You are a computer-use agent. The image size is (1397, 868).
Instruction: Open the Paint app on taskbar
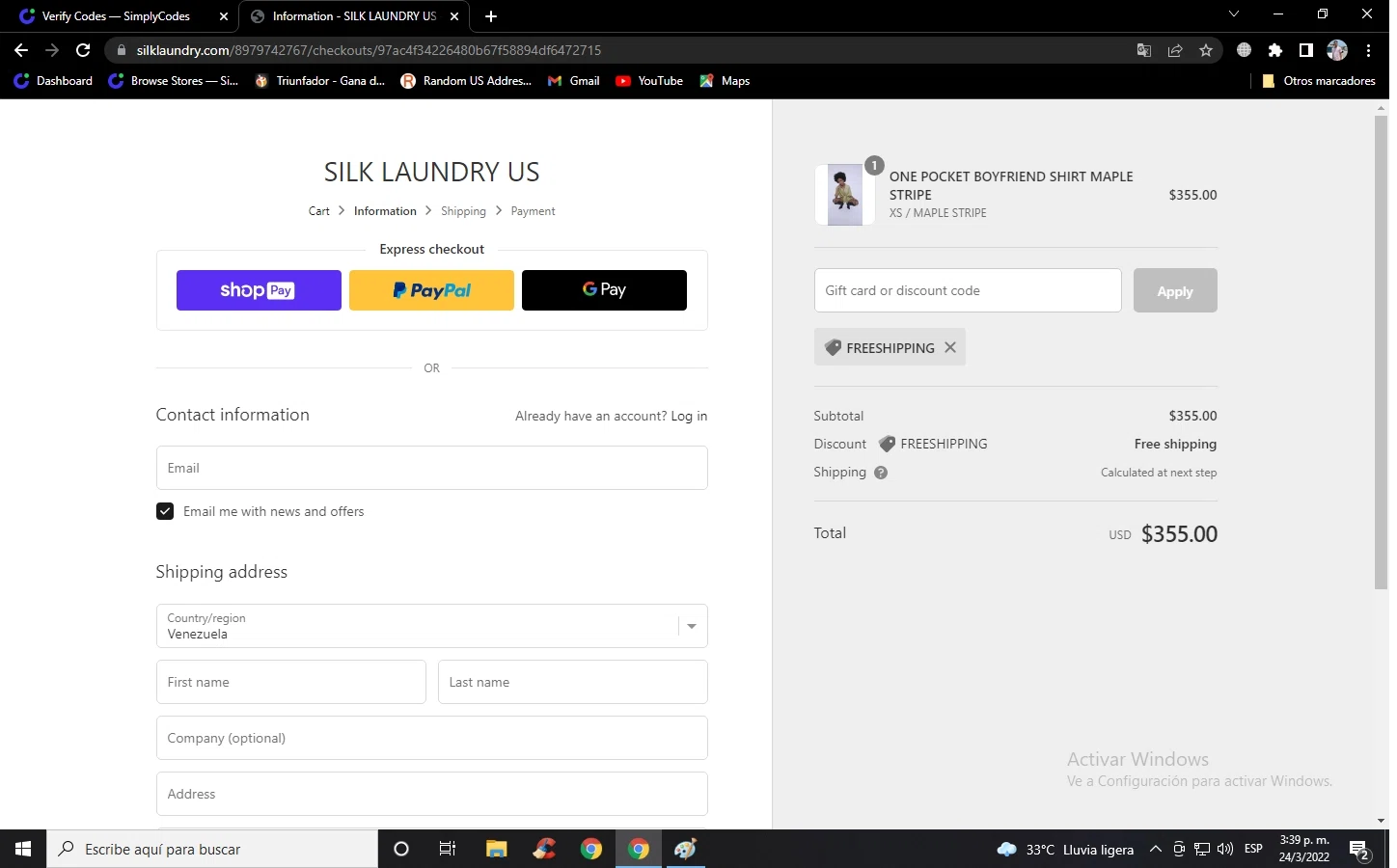[686, 849]
